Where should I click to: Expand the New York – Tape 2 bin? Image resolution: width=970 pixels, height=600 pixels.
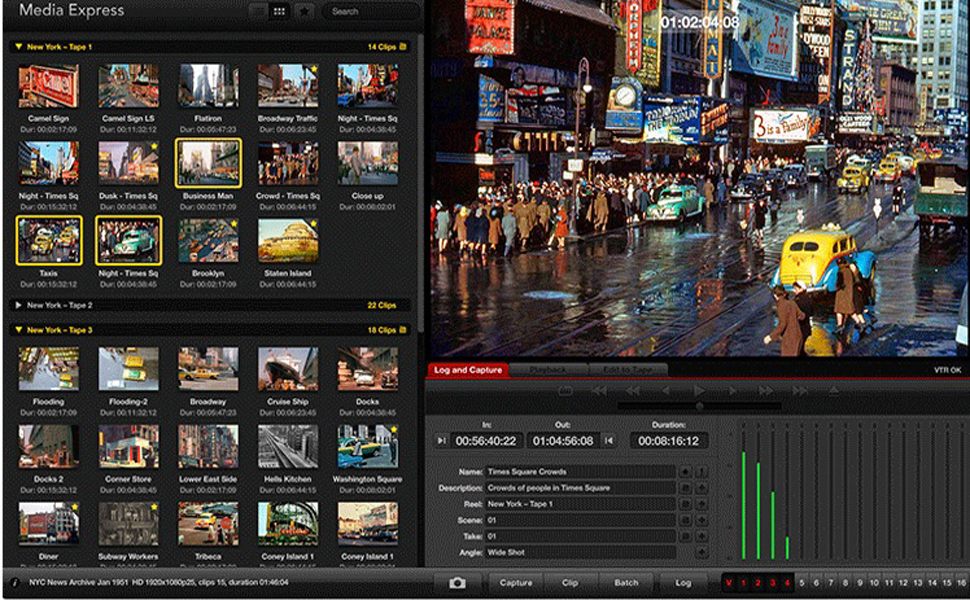[18, 305]
